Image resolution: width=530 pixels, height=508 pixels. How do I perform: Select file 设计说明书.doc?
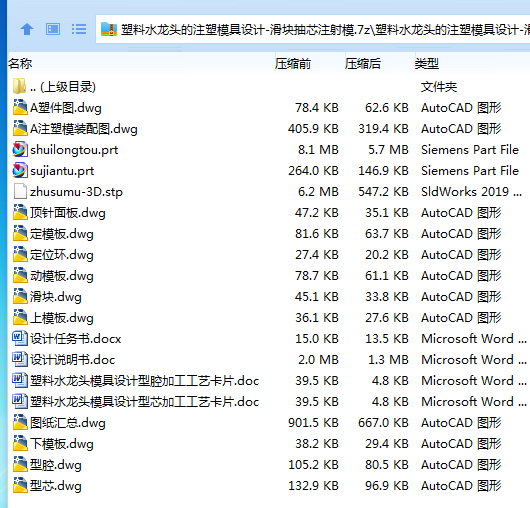point(73,360)
